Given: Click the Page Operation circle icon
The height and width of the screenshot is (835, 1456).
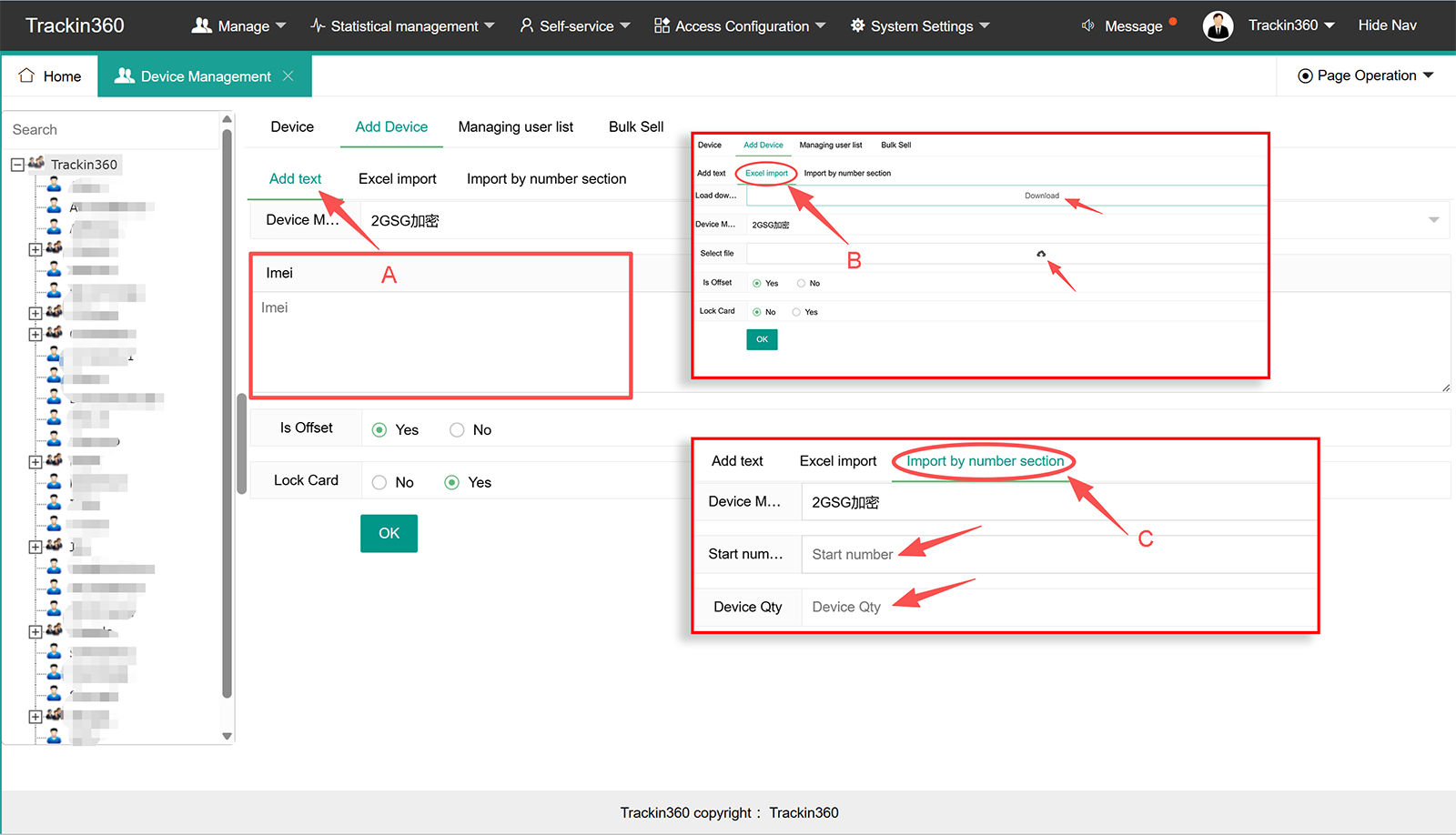Looking at the screenshot, I should point(1305,75).
